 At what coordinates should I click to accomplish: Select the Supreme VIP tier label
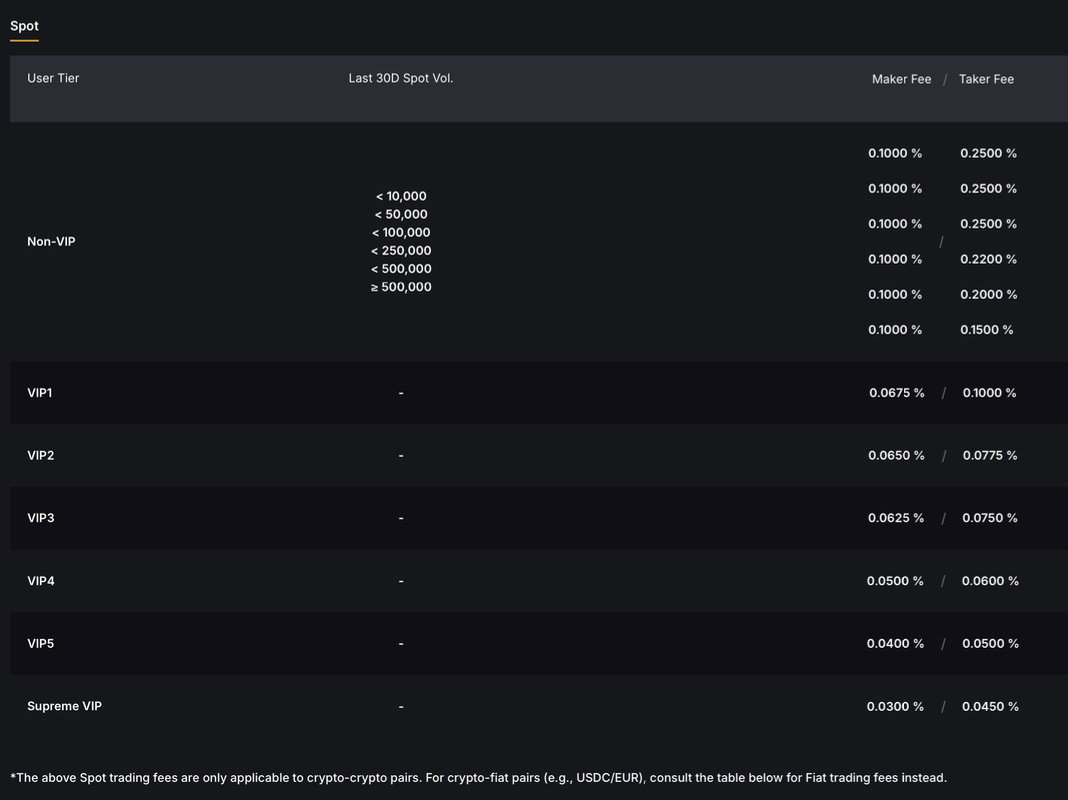click(x=65, y=706)
